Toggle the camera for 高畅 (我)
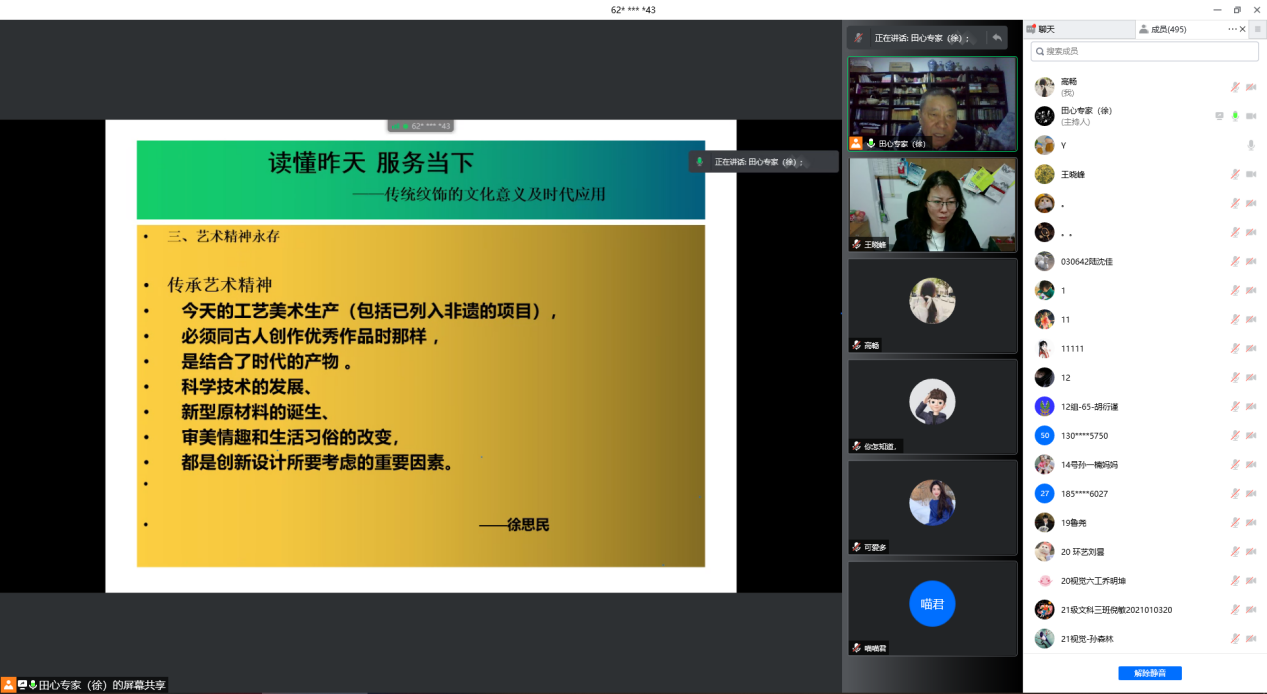 pyautogui.click(x=1250, y=87)
